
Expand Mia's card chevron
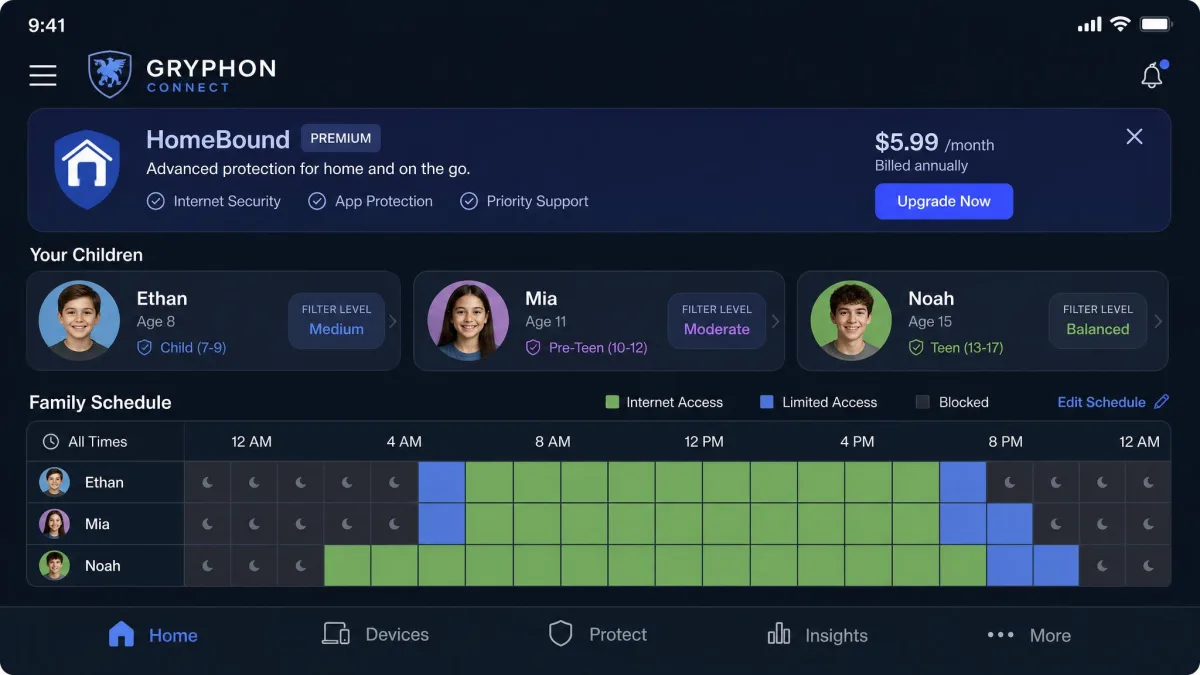(x=775, y=321)
